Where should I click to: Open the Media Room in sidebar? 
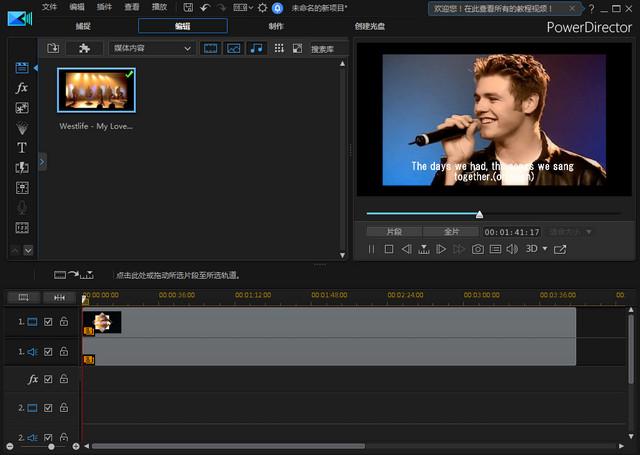(22, 68)
